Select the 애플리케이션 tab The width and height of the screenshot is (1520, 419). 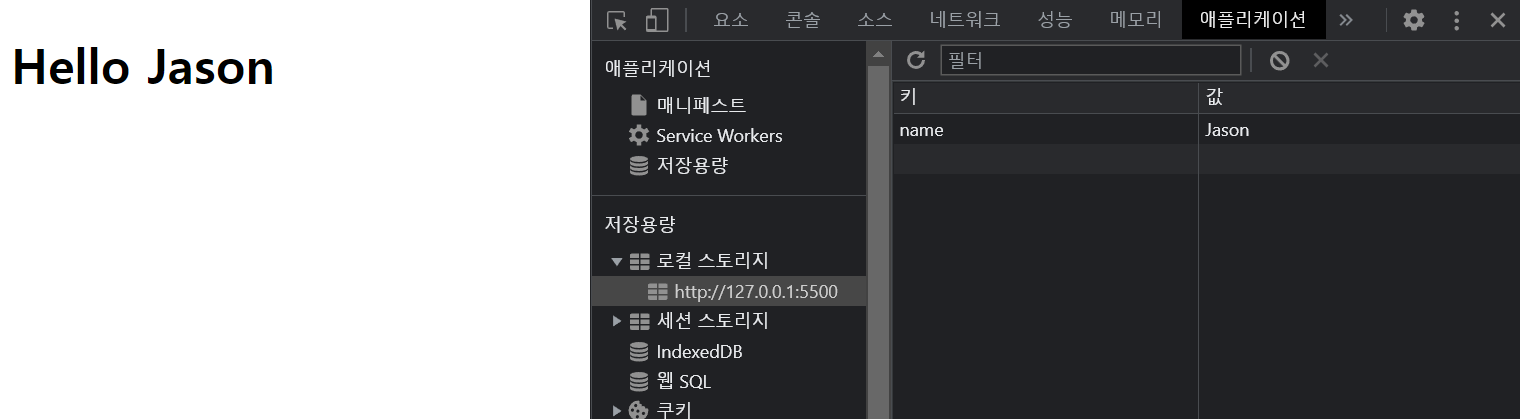tap(1253, 20)
